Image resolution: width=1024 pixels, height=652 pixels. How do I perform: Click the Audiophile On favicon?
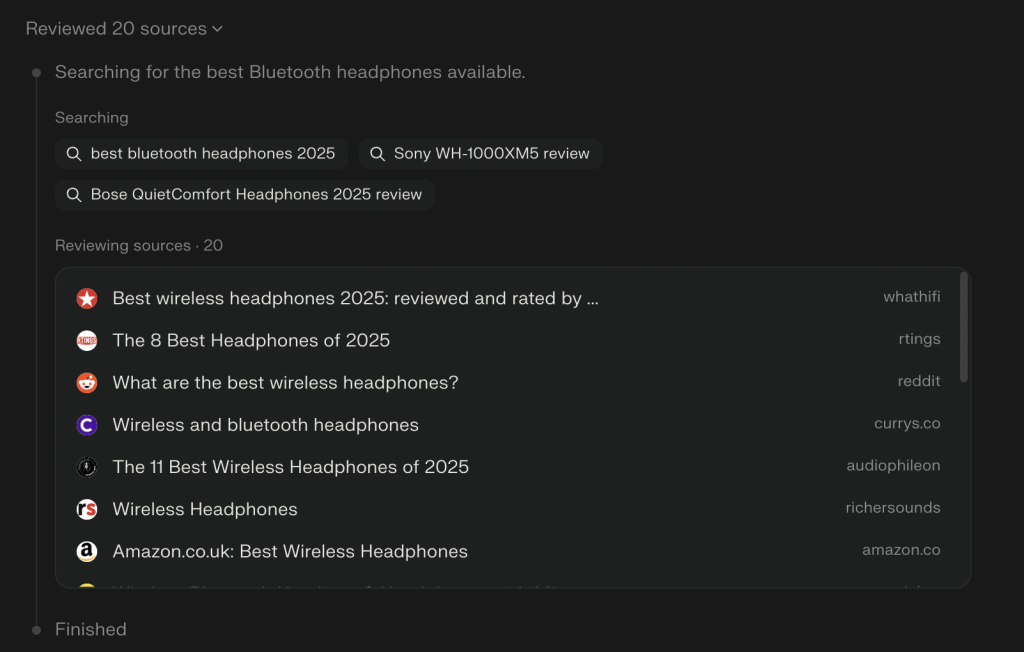pos(87,467)
